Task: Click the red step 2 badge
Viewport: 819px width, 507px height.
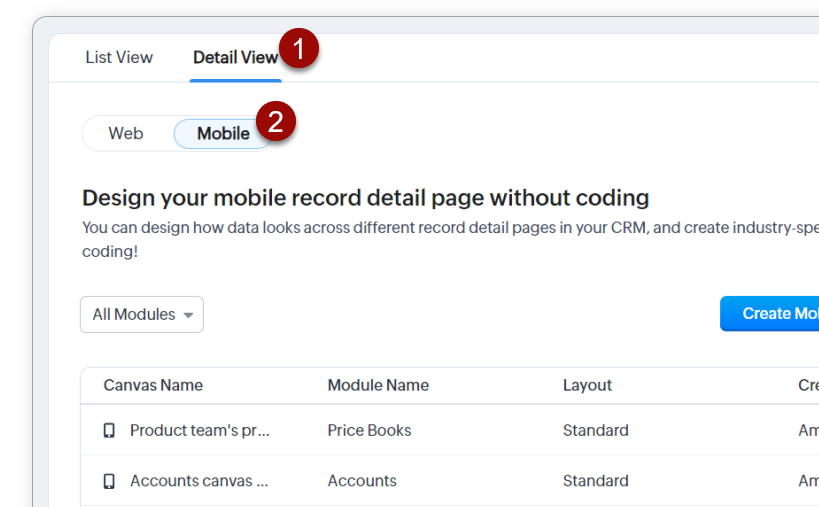Action: click(x=275, y=124)
